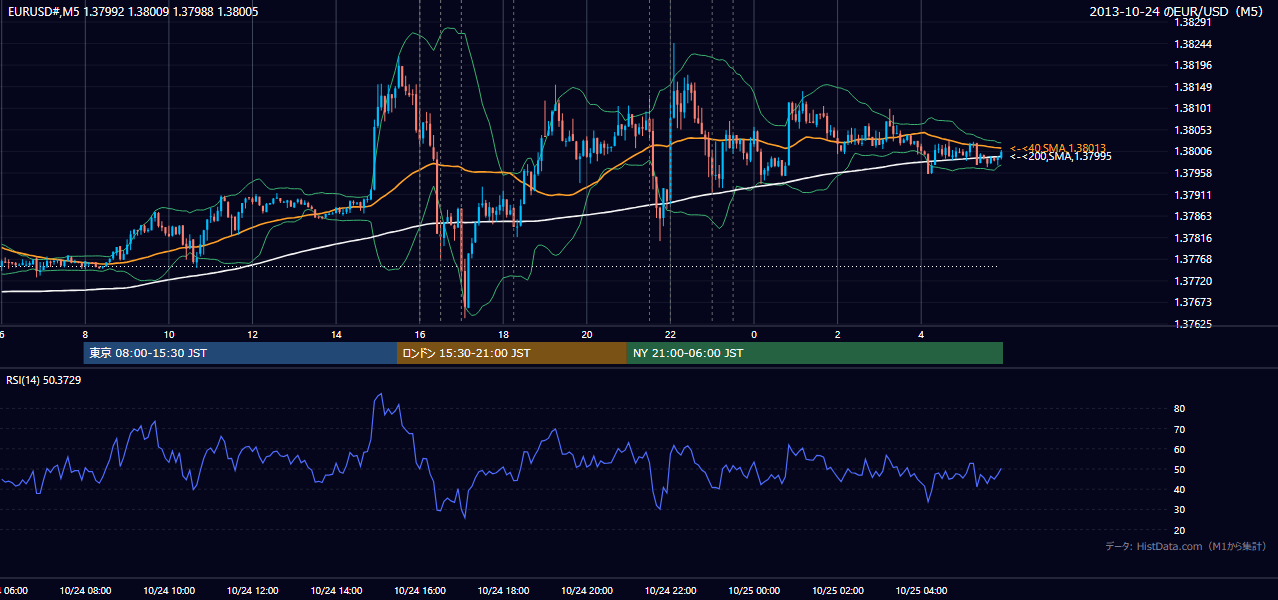The width and height of the screenshot is (1278, 600).
Task: Click the RSI(14) 50.3729 indicator label
Action: [x=44, y=380]
